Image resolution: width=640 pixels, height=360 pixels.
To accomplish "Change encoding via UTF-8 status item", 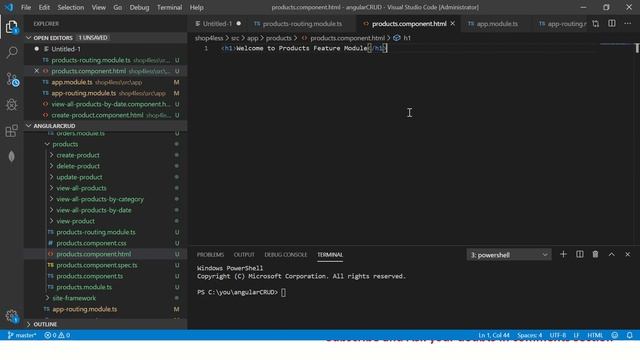I will coord(558,335).
